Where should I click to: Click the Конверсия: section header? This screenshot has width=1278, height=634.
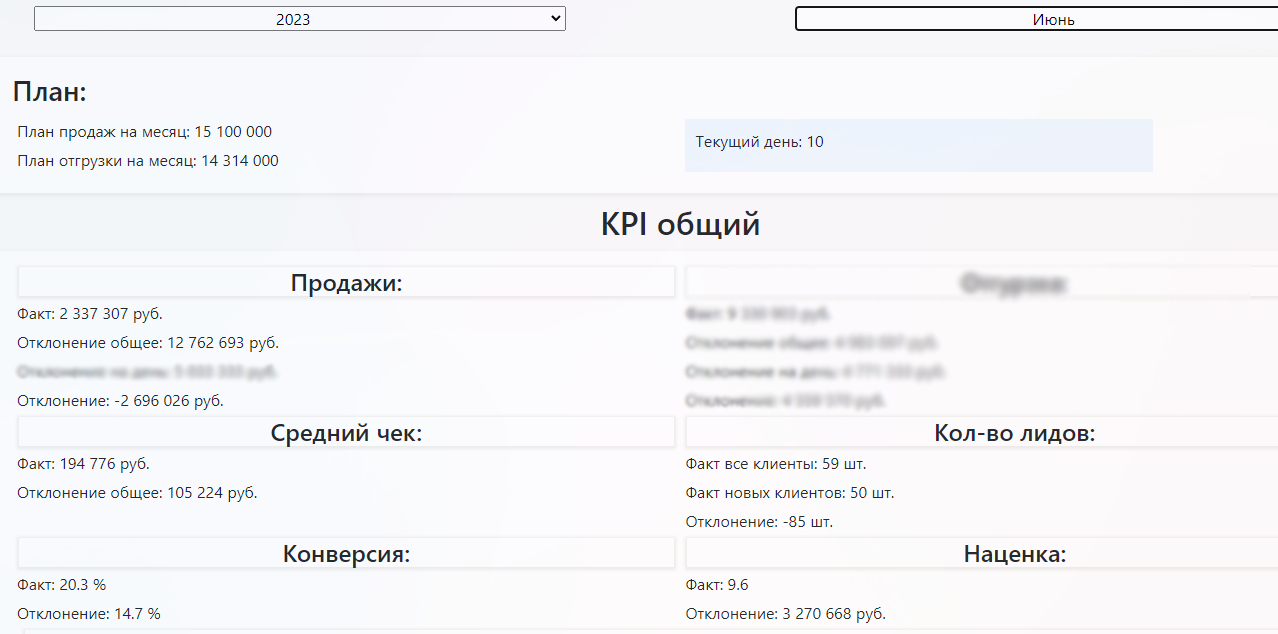[346, 553]
